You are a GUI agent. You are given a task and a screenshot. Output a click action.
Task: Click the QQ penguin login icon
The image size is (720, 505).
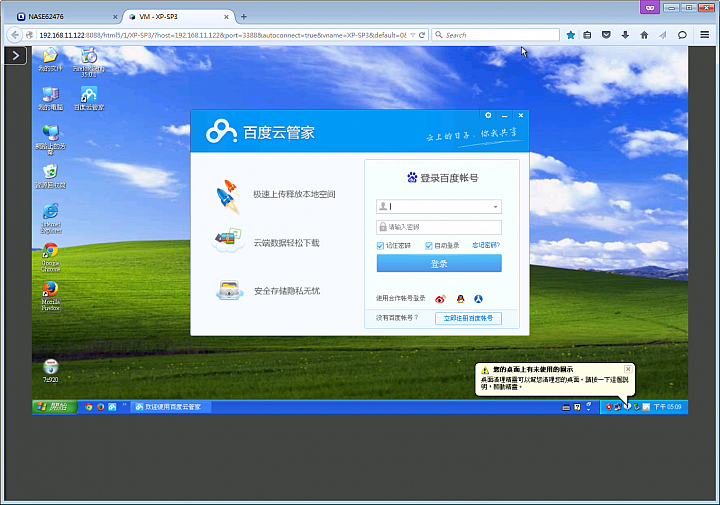[x=461, y=299]
